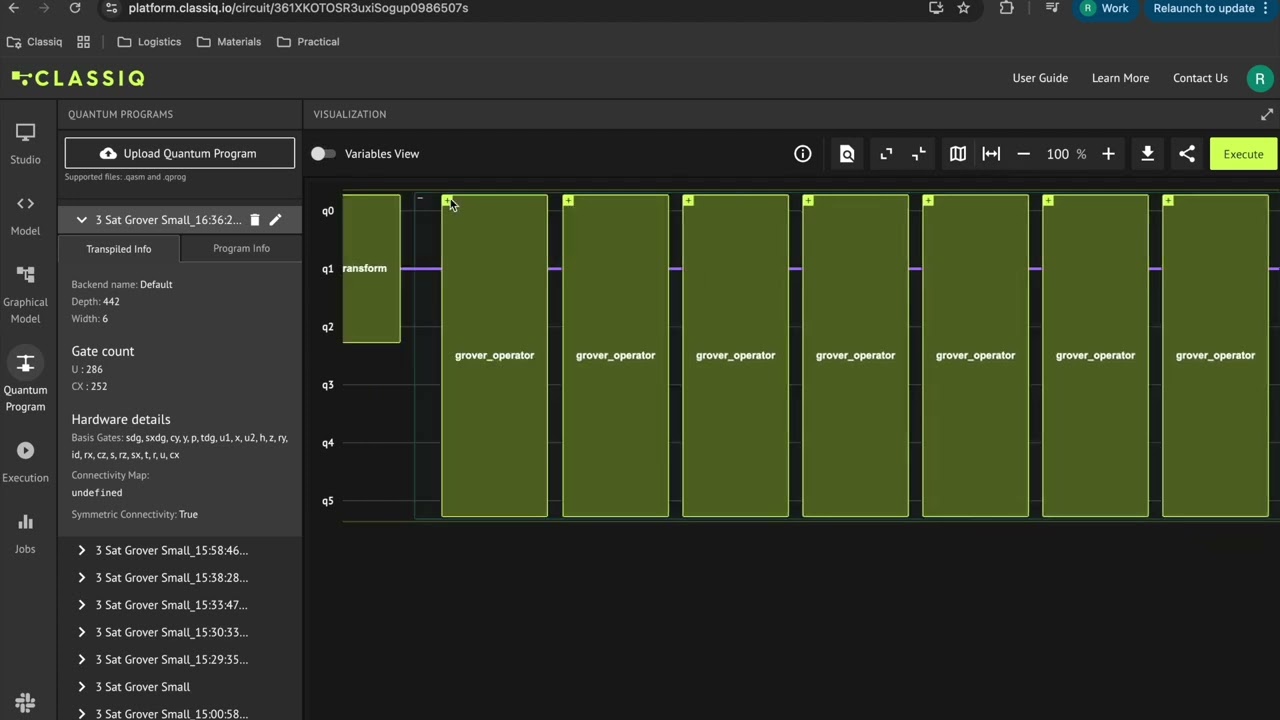Open the Classiq bookmark folder
This screenshot has height=720, width=1280.
[35, 42]
